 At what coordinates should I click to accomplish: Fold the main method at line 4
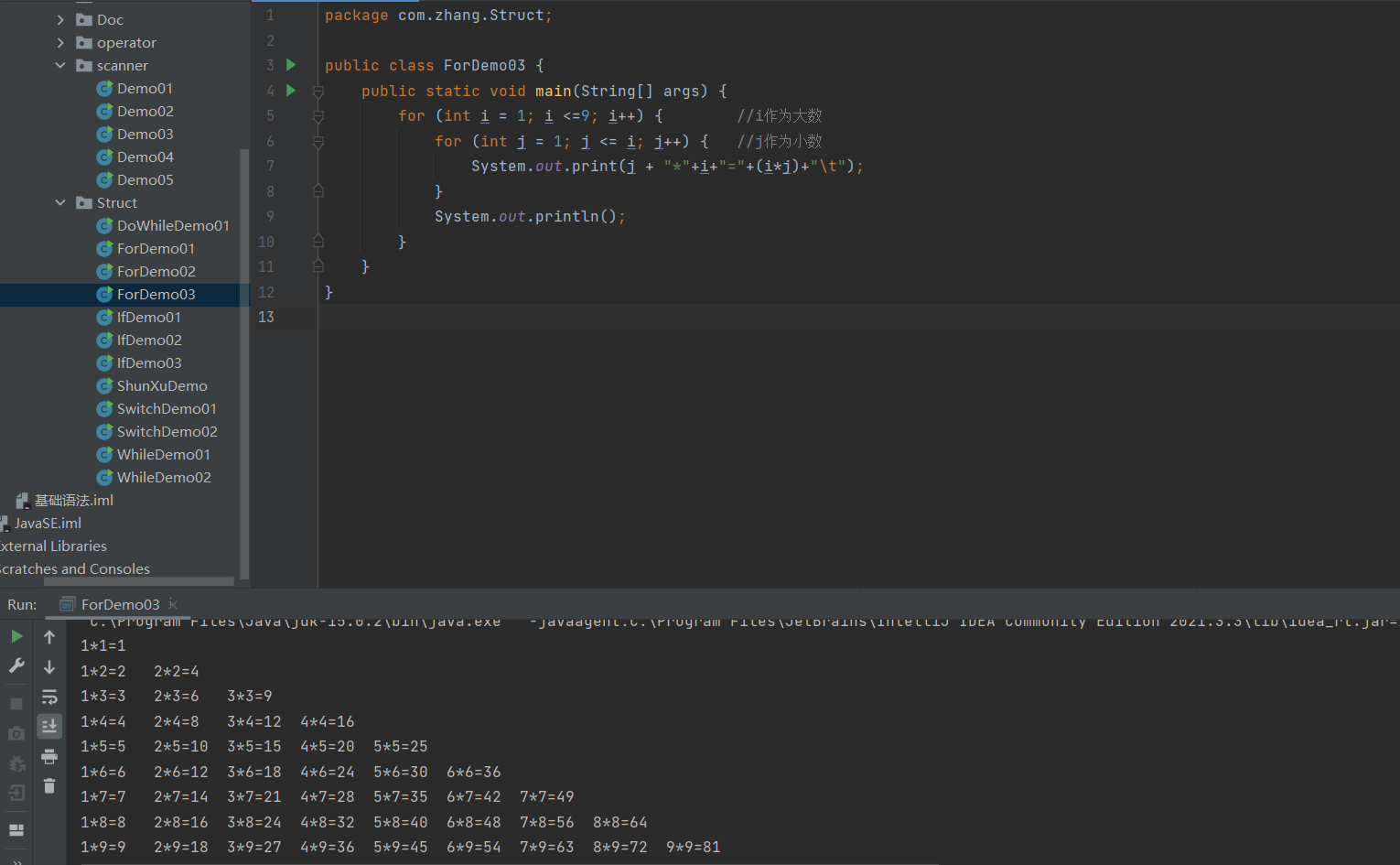318,92
